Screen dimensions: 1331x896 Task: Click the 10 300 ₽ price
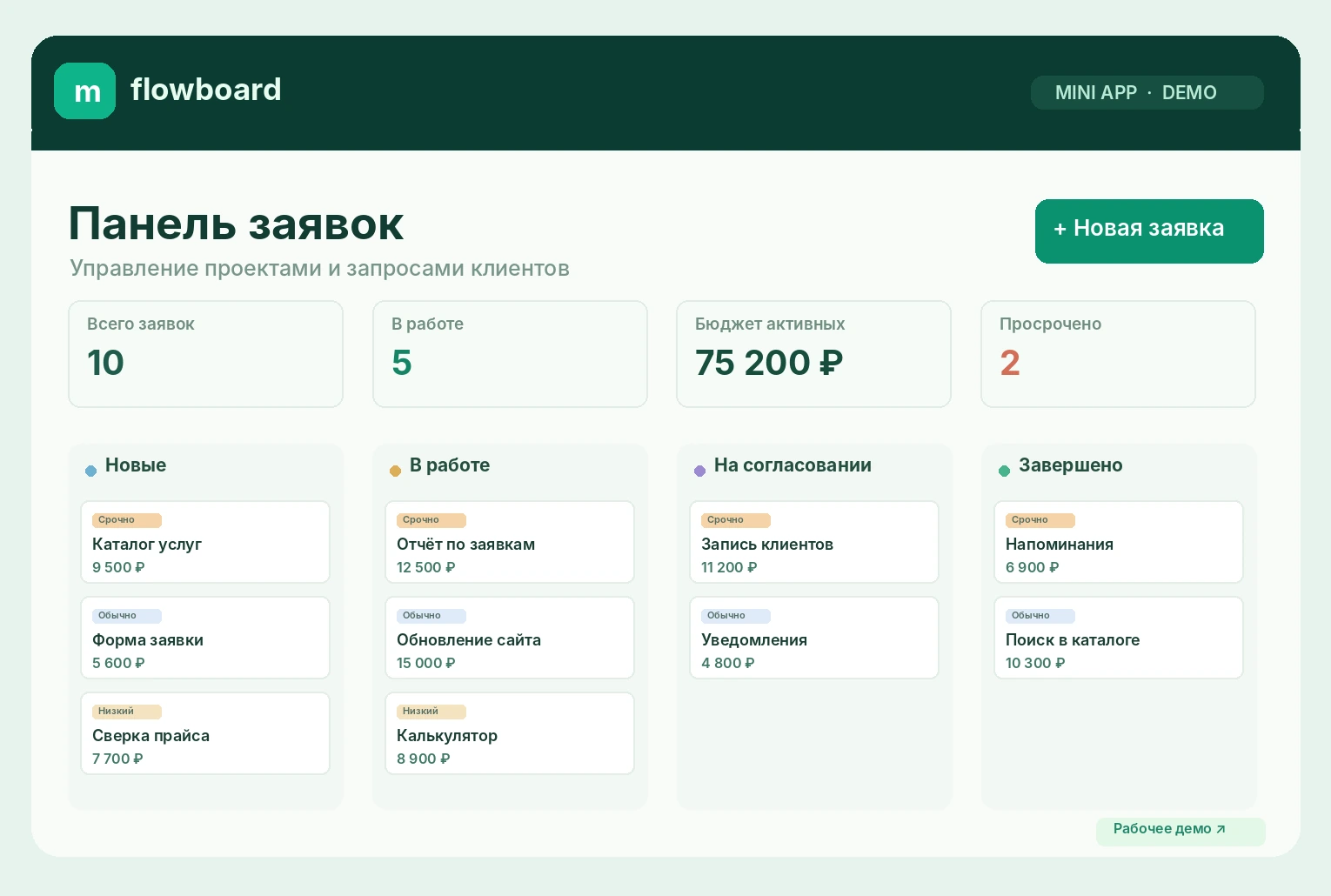[x=1035, y=663]
